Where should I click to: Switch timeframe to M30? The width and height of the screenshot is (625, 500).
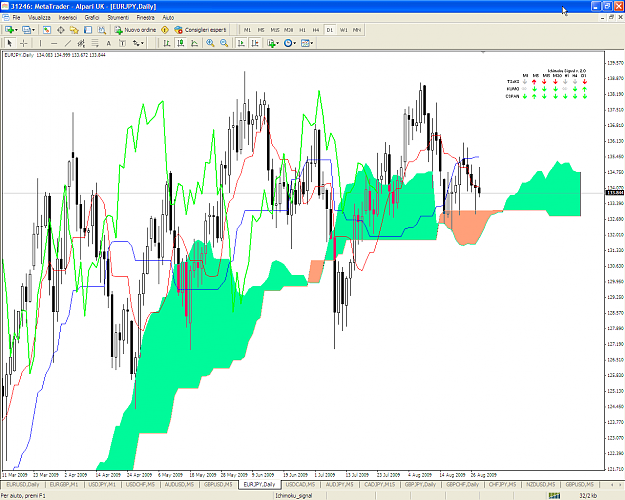click(289, 30)
